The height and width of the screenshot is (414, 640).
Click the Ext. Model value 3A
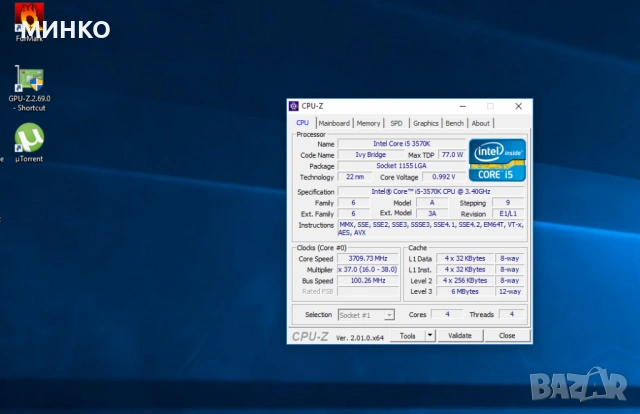(432, 214)
